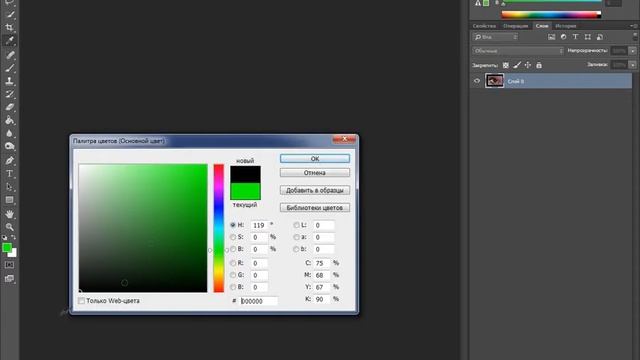Open 'Библиотеки цветов' button
This screenshot has width=640, height=360.
click(315, 207)
